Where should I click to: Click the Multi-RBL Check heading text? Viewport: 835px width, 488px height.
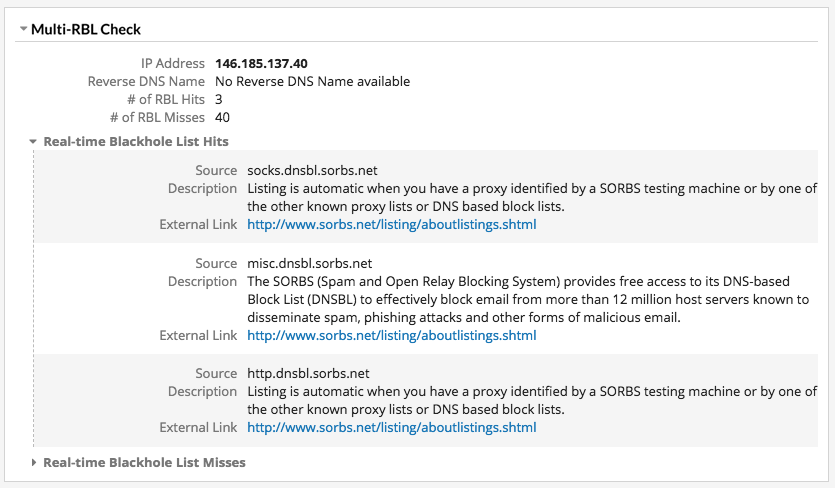click(x=86, y=30)
